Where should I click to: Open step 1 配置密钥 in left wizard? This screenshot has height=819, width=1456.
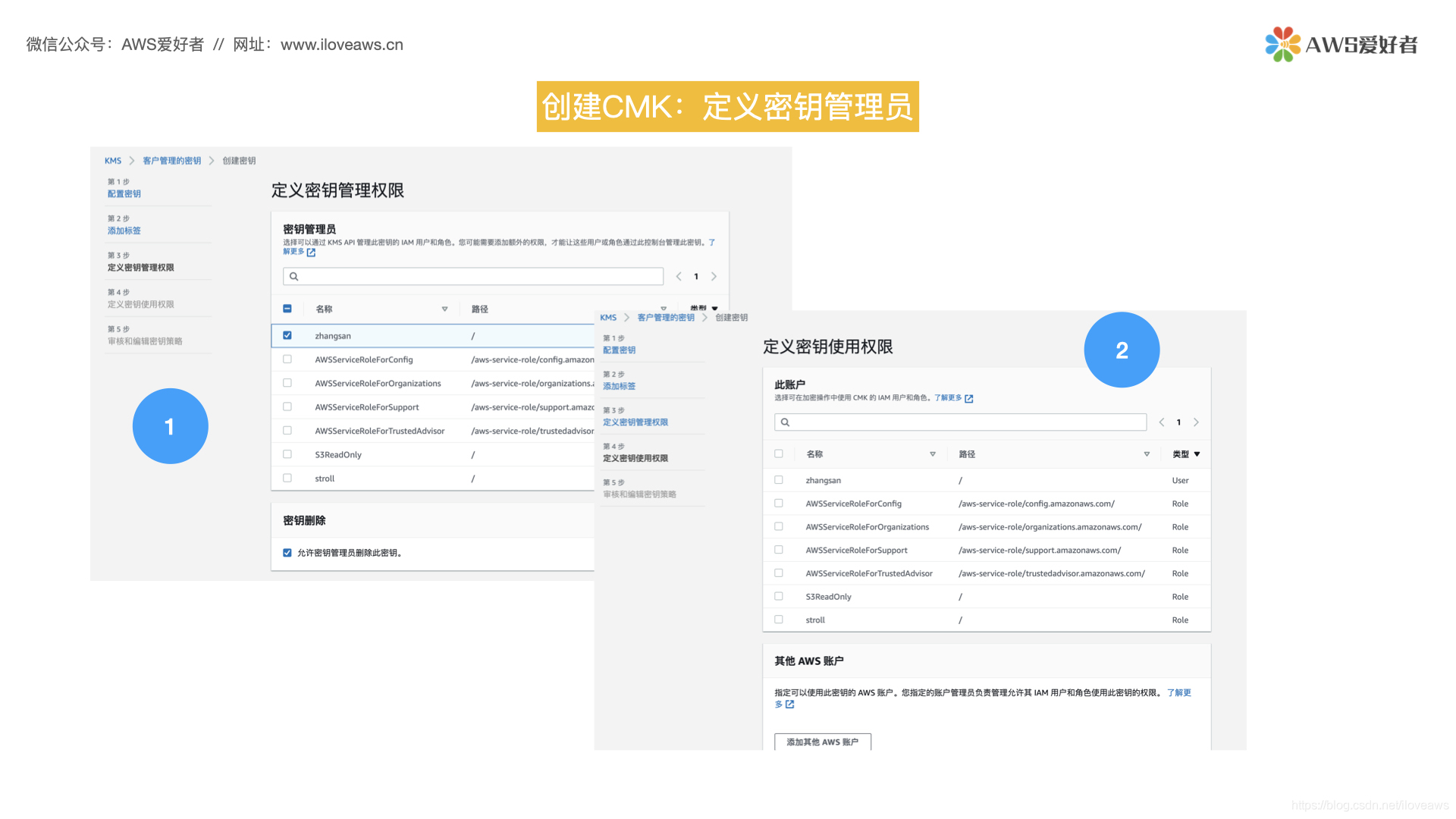124,194
